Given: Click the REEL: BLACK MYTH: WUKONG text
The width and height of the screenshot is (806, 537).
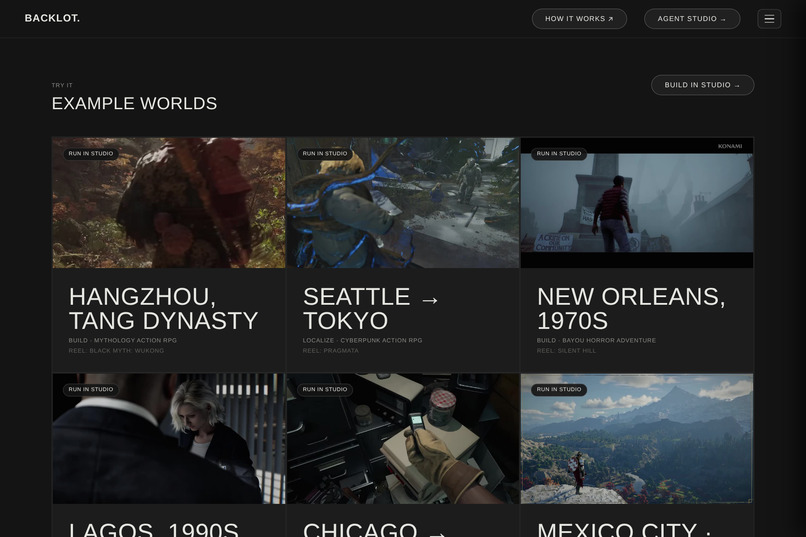Looking at the screenshot, I should (116, 350).
